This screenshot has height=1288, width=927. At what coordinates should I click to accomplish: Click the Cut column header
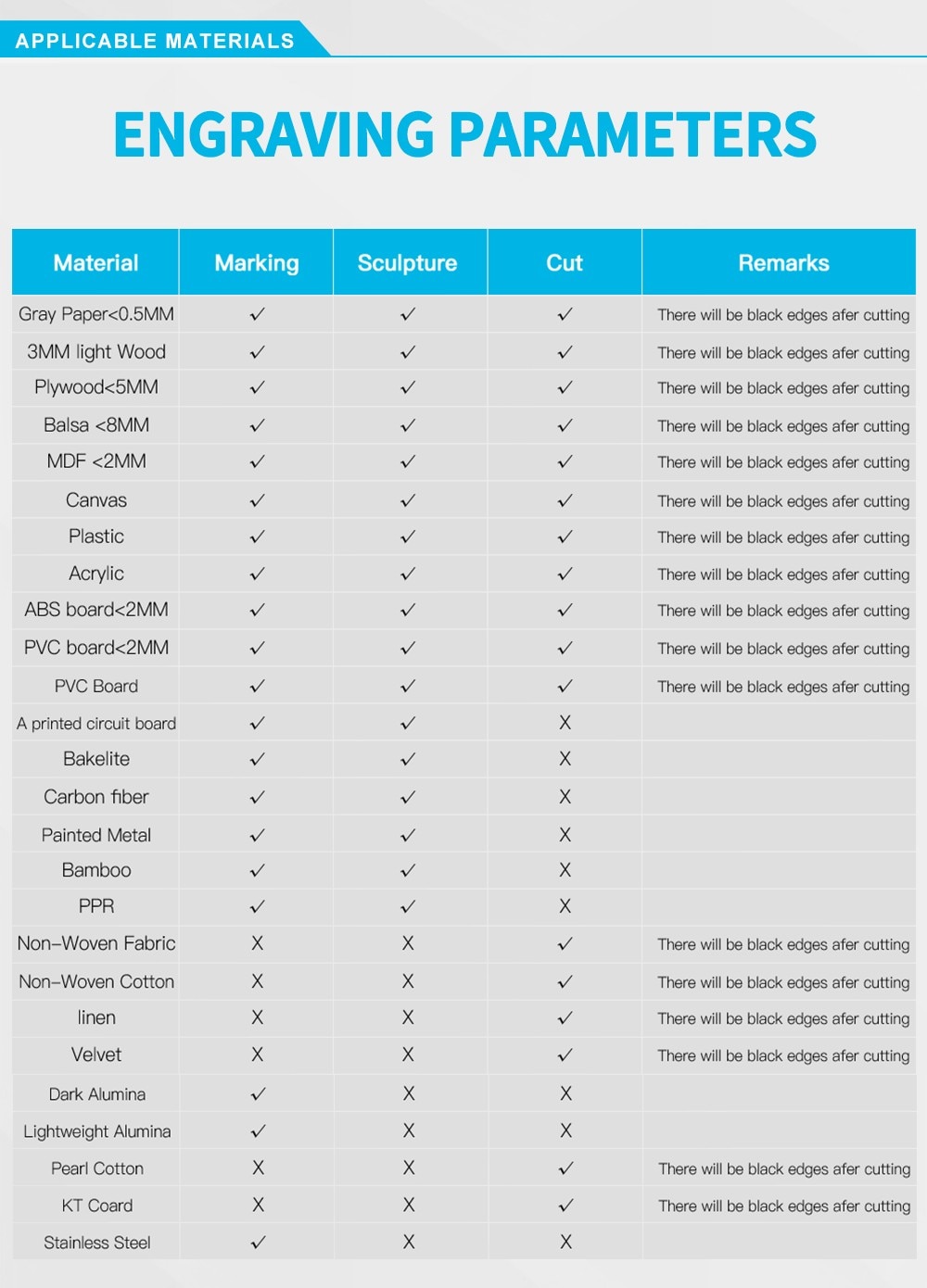pos(565,263)
